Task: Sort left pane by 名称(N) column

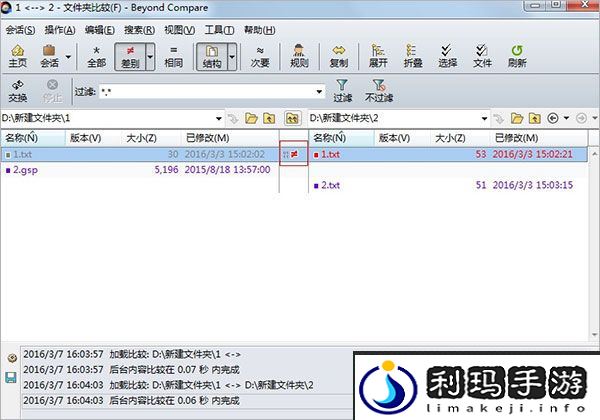Action: (33, 138)
